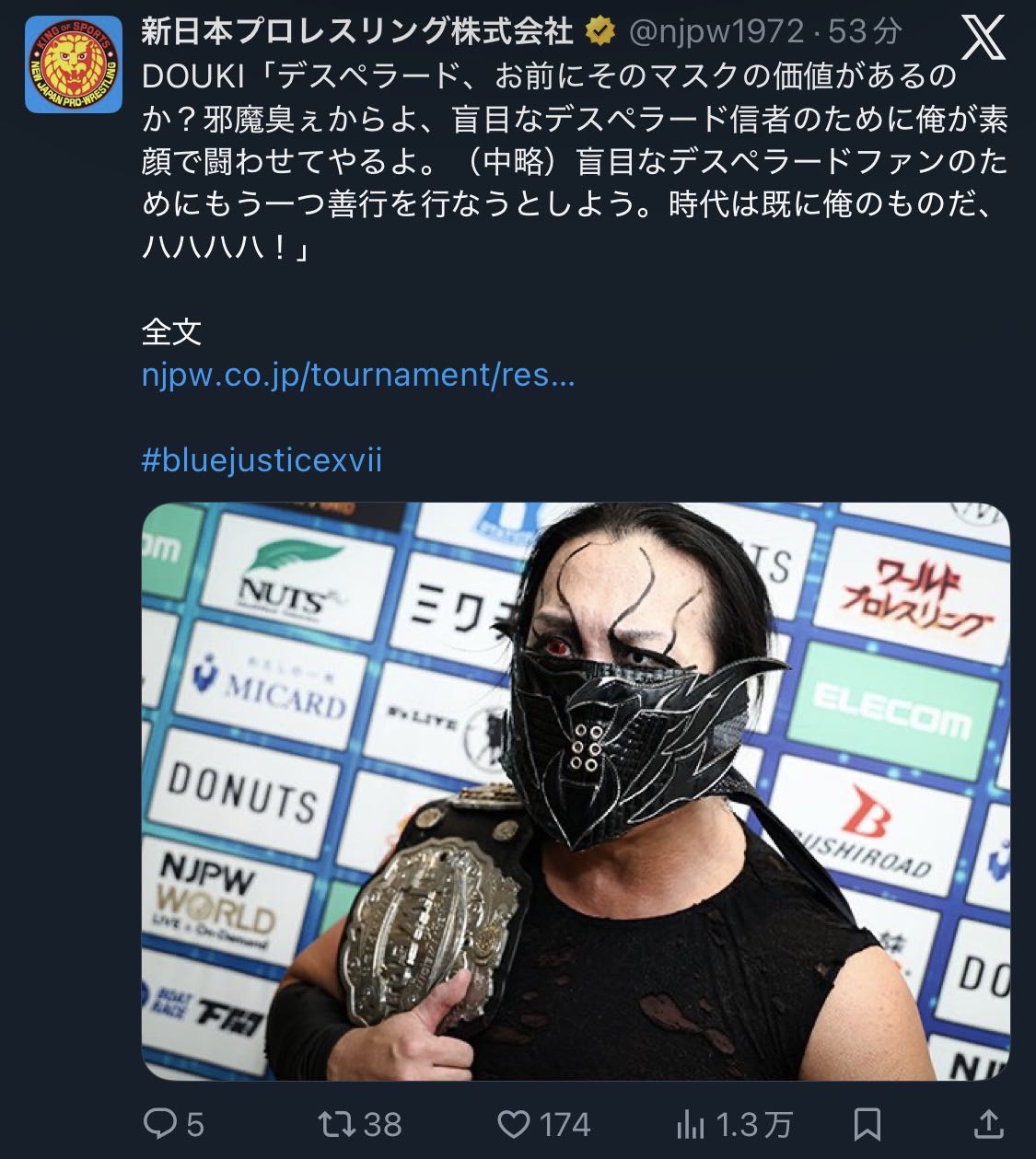This screenshot has width=1036, height=1159.
Task: Click the 174 likes count
Action: [565, 1124]
